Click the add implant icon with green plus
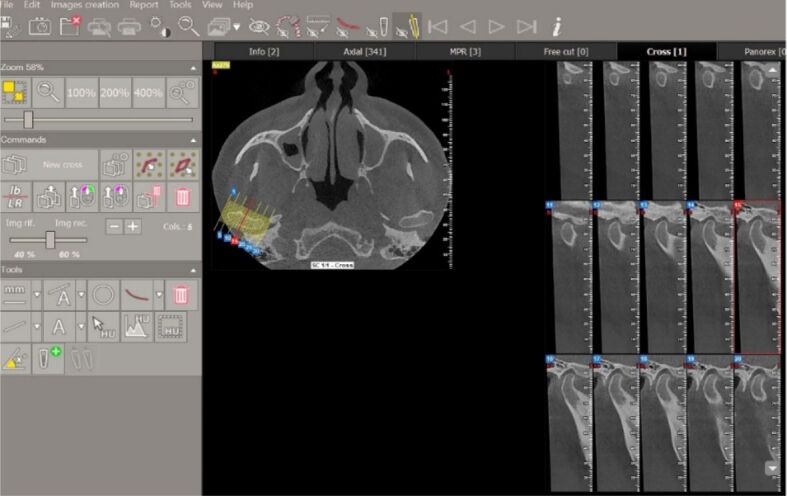The height and width of the screenshot is (496, 787). click(49, 359)
